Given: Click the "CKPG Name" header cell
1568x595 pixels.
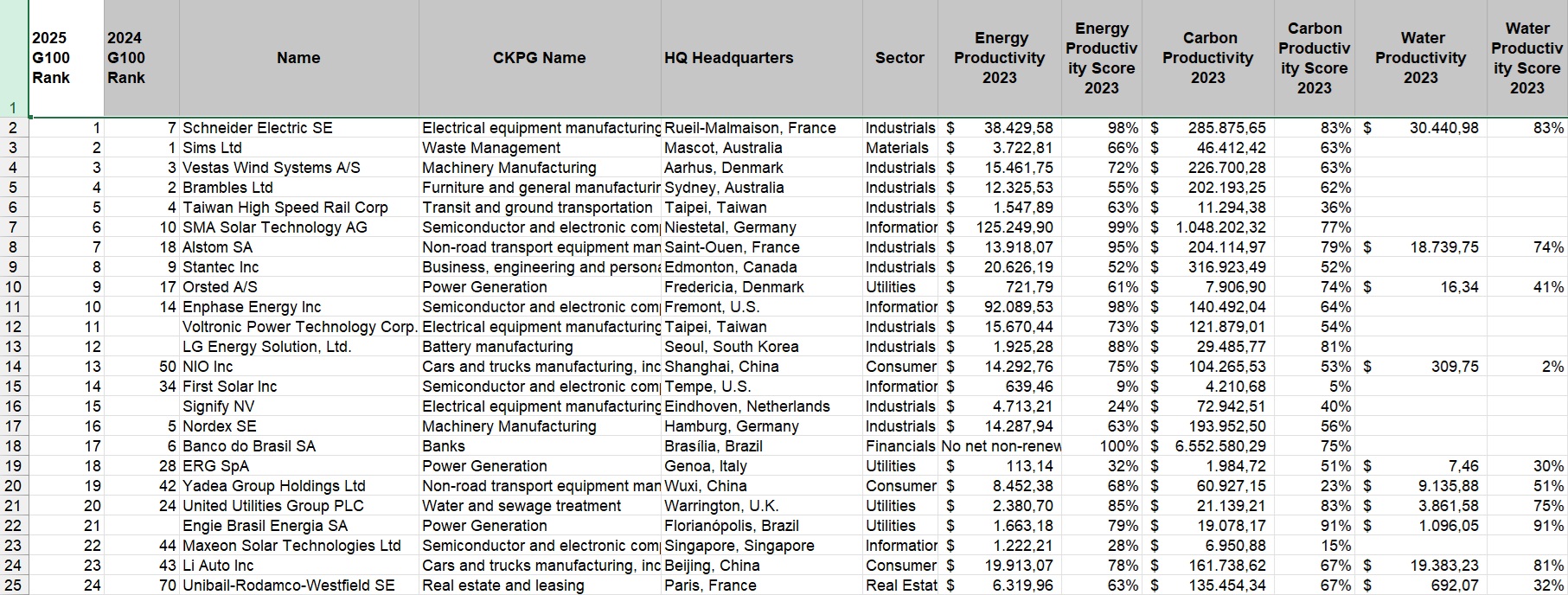Looking at the screenshot, I should 540,58.
